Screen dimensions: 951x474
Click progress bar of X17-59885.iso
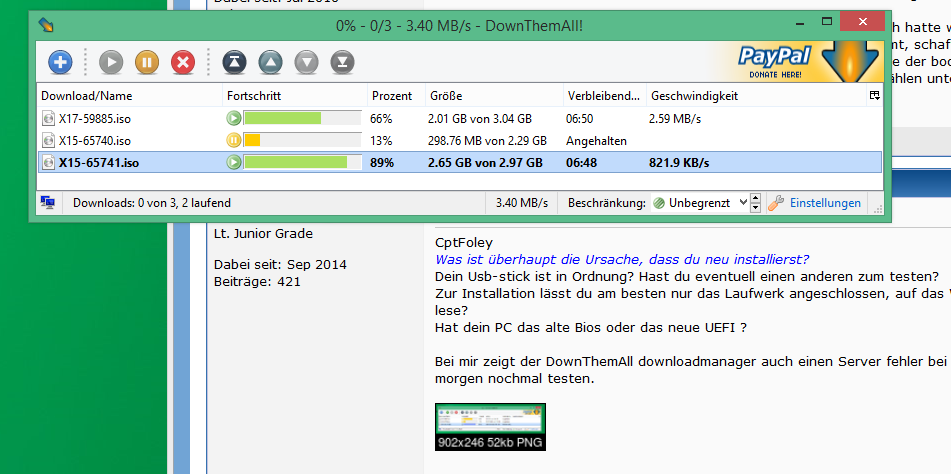(302, 118)
